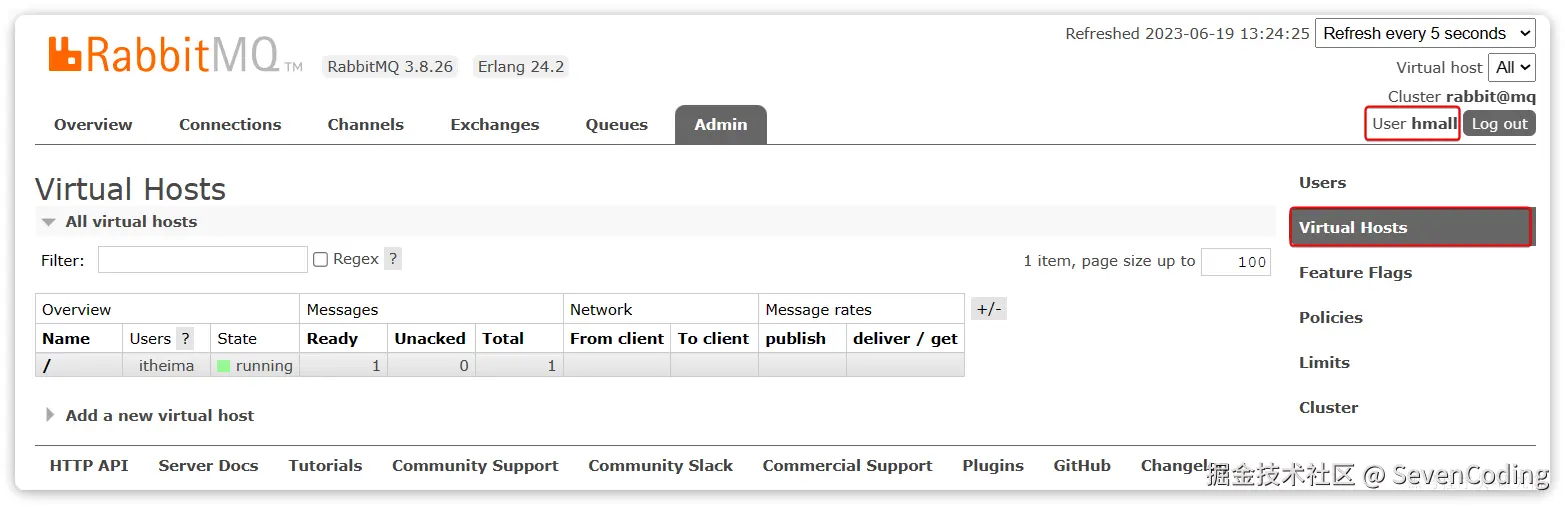
Task: Click the RabbitMQ logo icon
Action: (65, 54)
